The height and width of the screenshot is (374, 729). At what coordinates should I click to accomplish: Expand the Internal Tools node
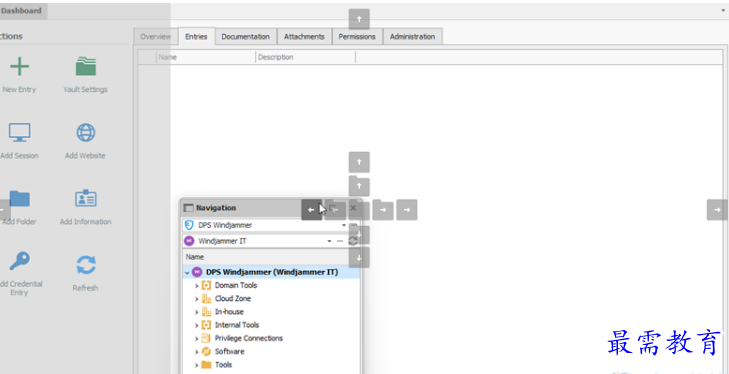(x=197, y=326)
